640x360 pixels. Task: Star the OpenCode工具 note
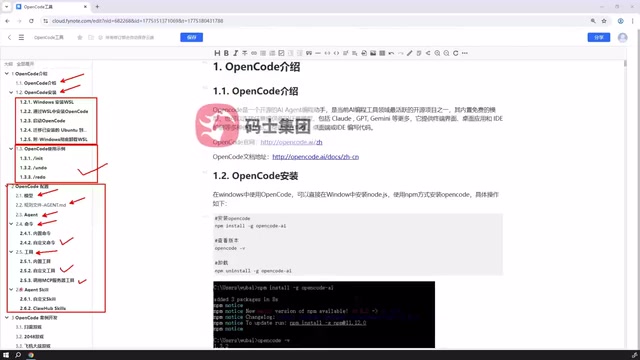tap(80, 37)
